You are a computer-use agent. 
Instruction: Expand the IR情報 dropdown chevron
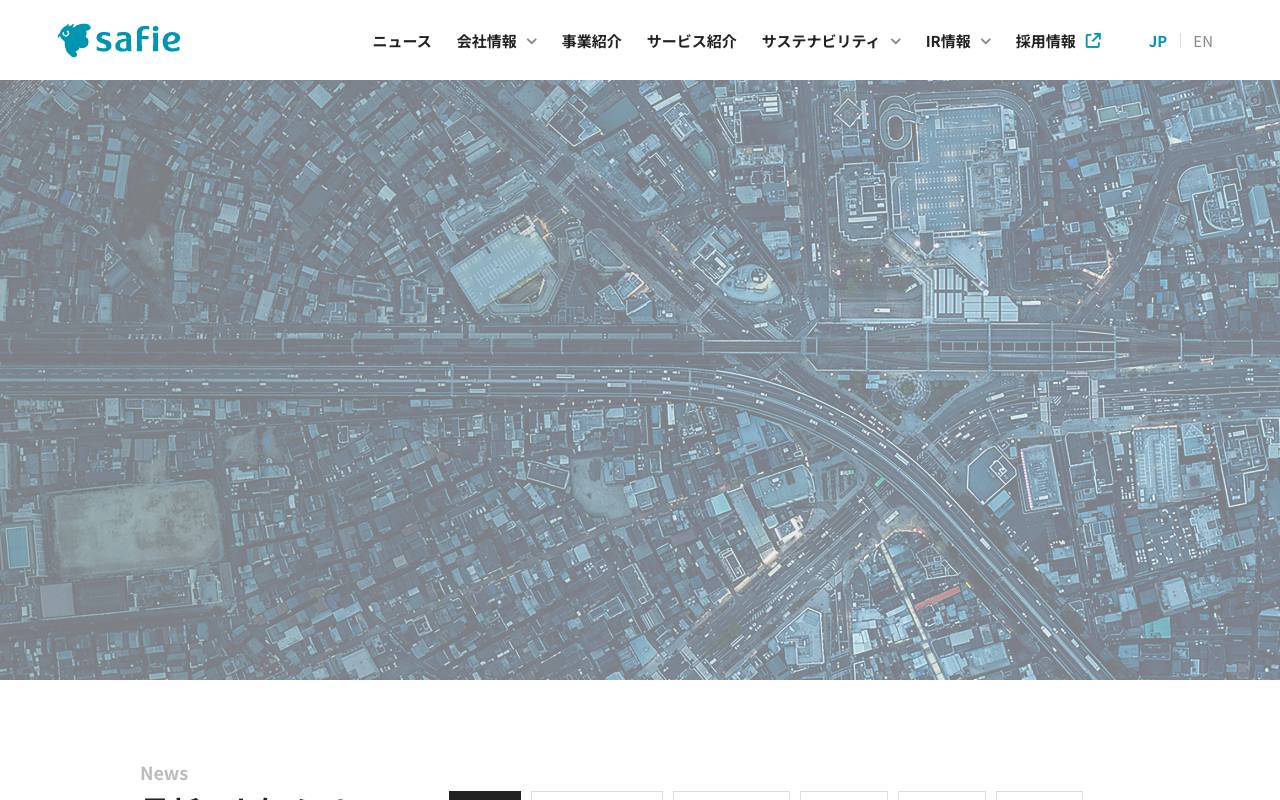pyautogui.click(x=986, y=42)
